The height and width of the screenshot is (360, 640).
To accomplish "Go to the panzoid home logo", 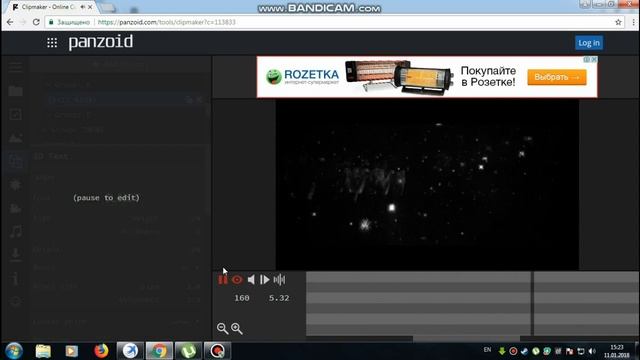I will click(x=100, y=42).
